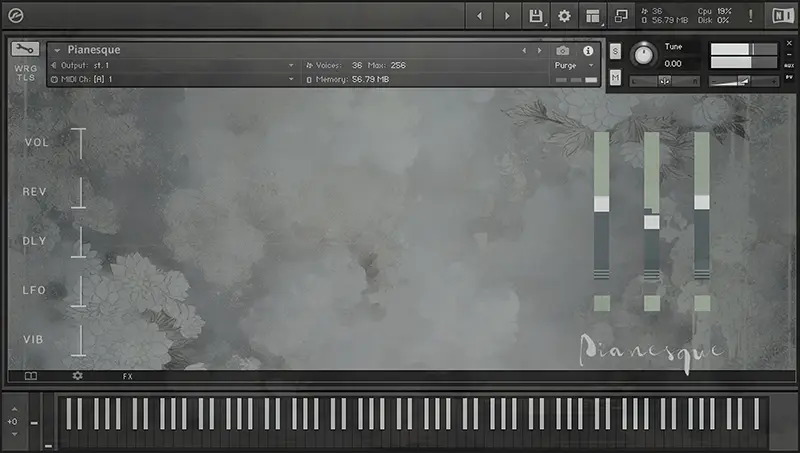Viewport: 800px width, 453px height.
Task: Adjust the header pan slider
Action: 665,81
